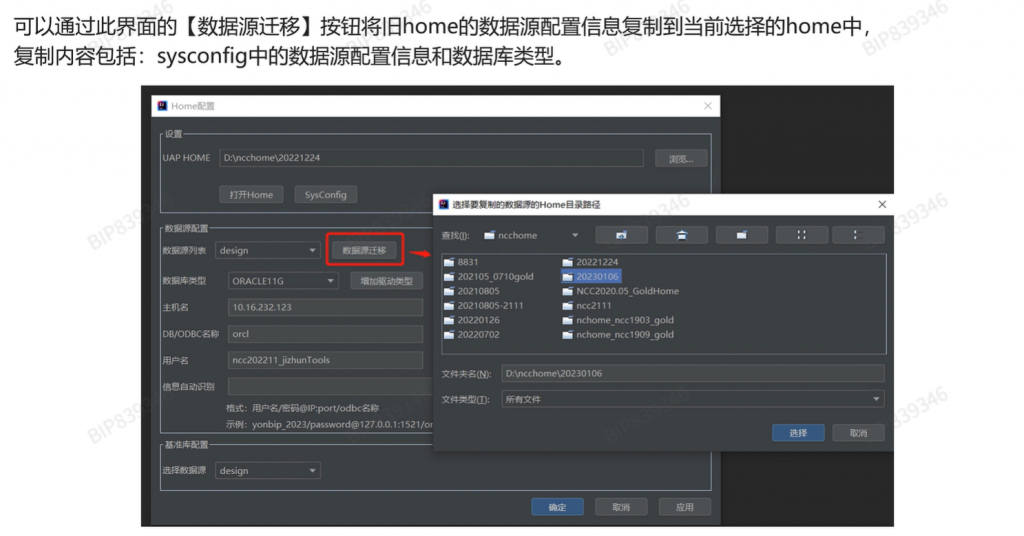Select the 8831 folder icon
Screen dimensions: 1024x536
[449, 262]
